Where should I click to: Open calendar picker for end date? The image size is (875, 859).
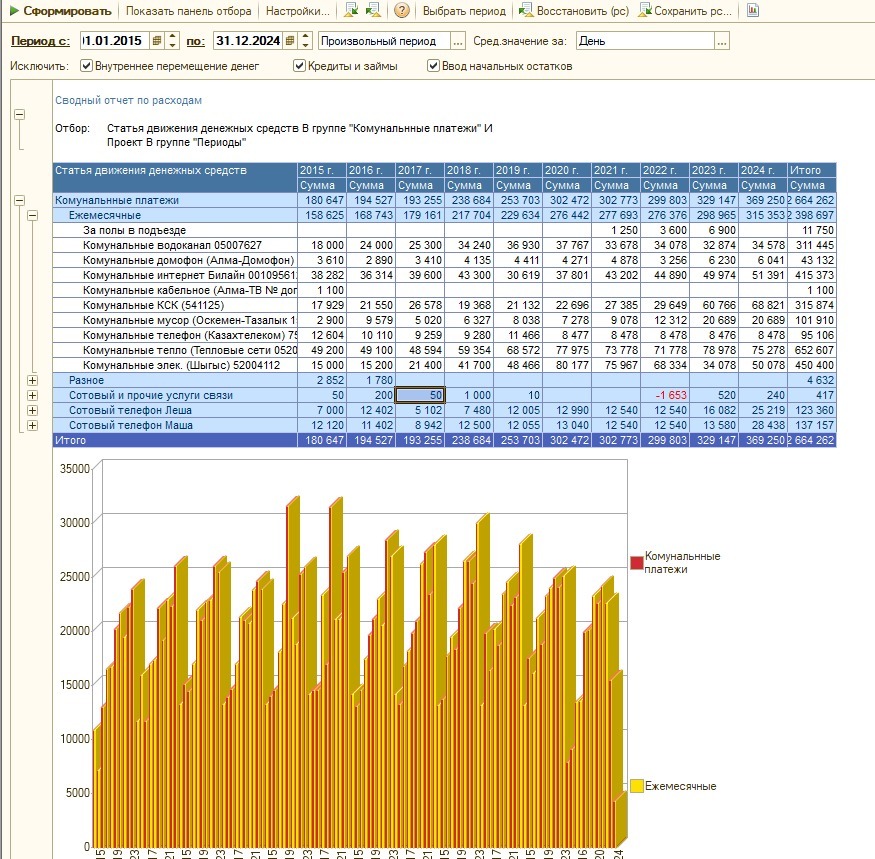pos(290,41)
